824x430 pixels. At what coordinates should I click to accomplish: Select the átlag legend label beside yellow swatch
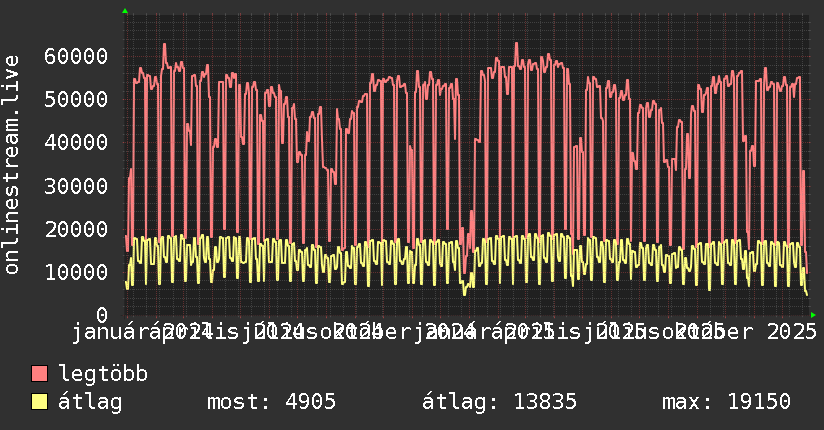(90, 402)
